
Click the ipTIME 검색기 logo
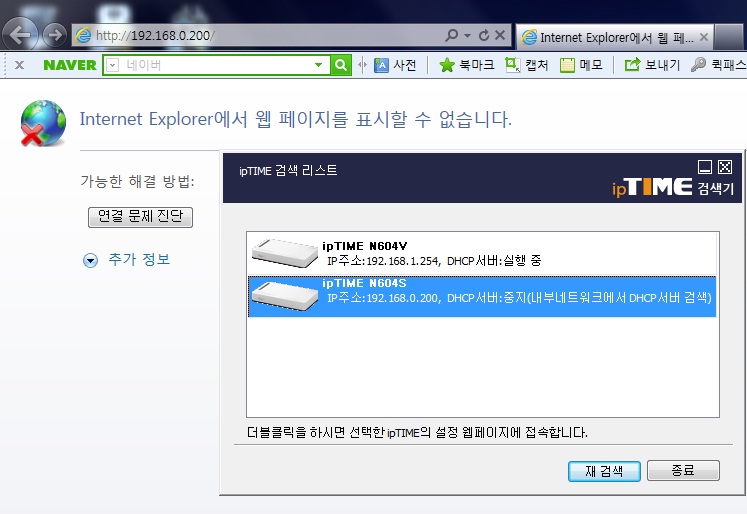pyautogui.click(x=673, y=187)
